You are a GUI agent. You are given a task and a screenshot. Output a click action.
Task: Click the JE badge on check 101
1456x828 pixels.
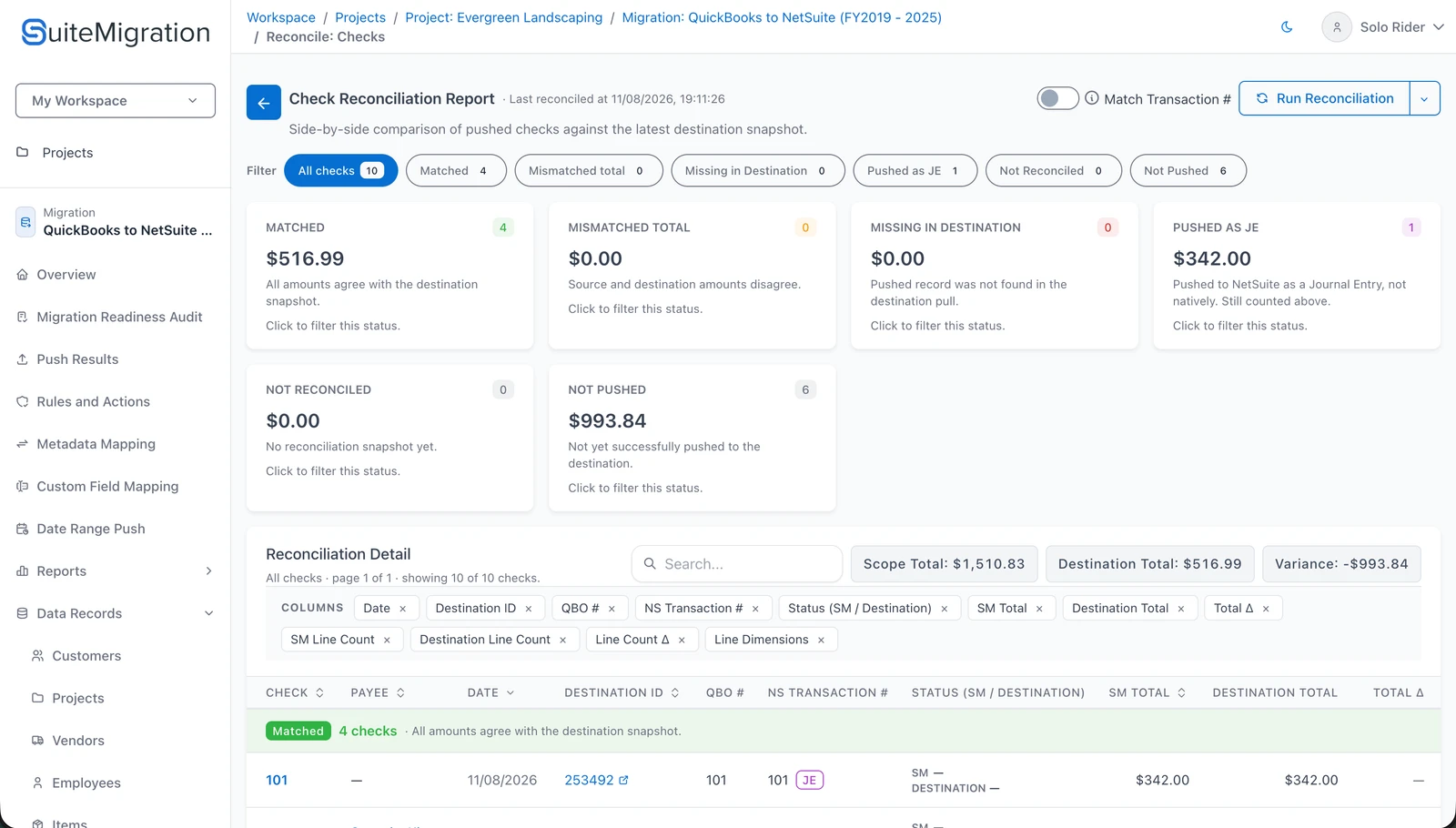tap(809, 780)
